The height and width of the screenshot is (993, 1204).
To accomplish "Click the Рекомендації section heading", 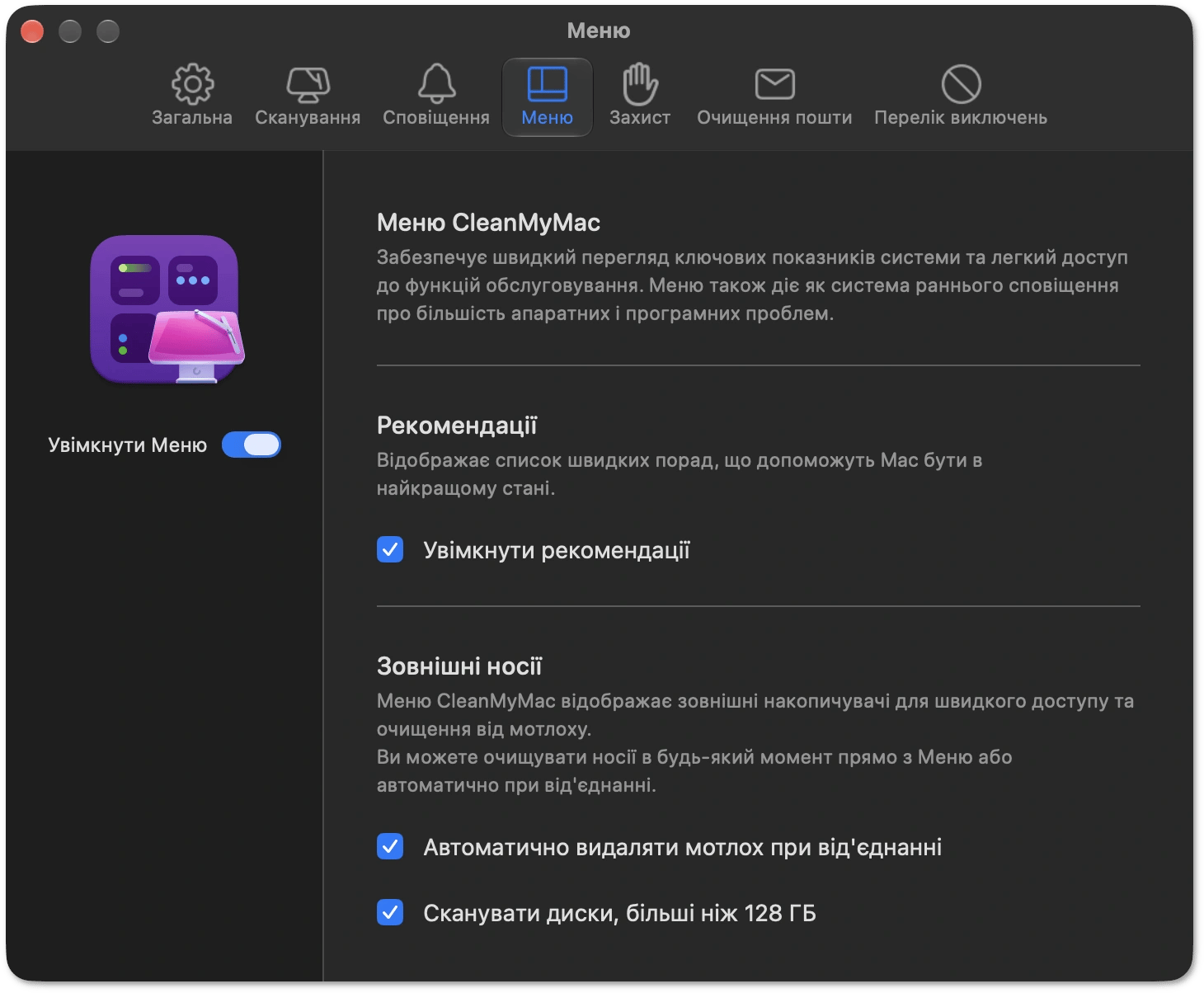I will [x=457, y=426].
